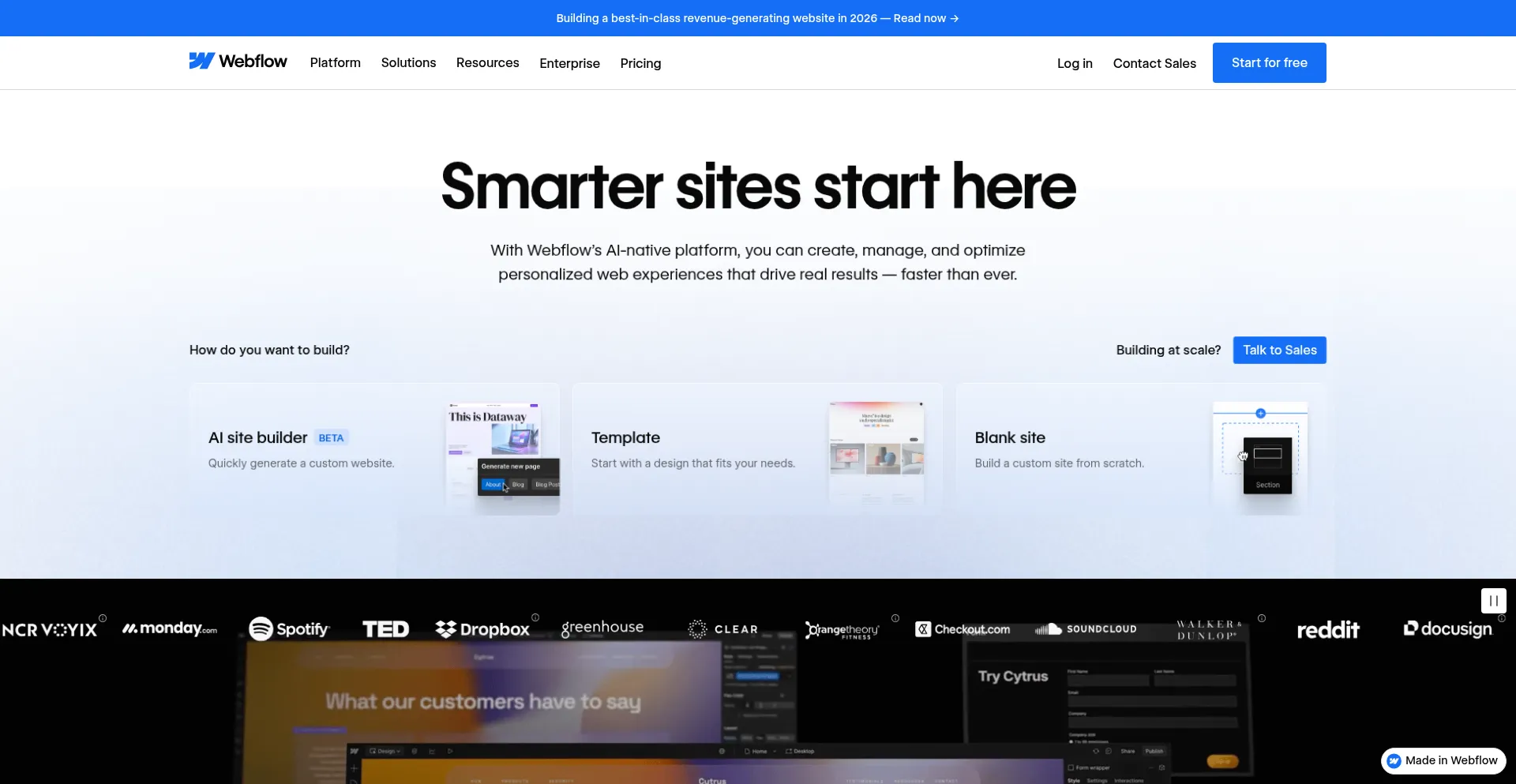Open the announcement banner Read now link
The width and height of the screenshot is (1516, 784).
[925, 18]
